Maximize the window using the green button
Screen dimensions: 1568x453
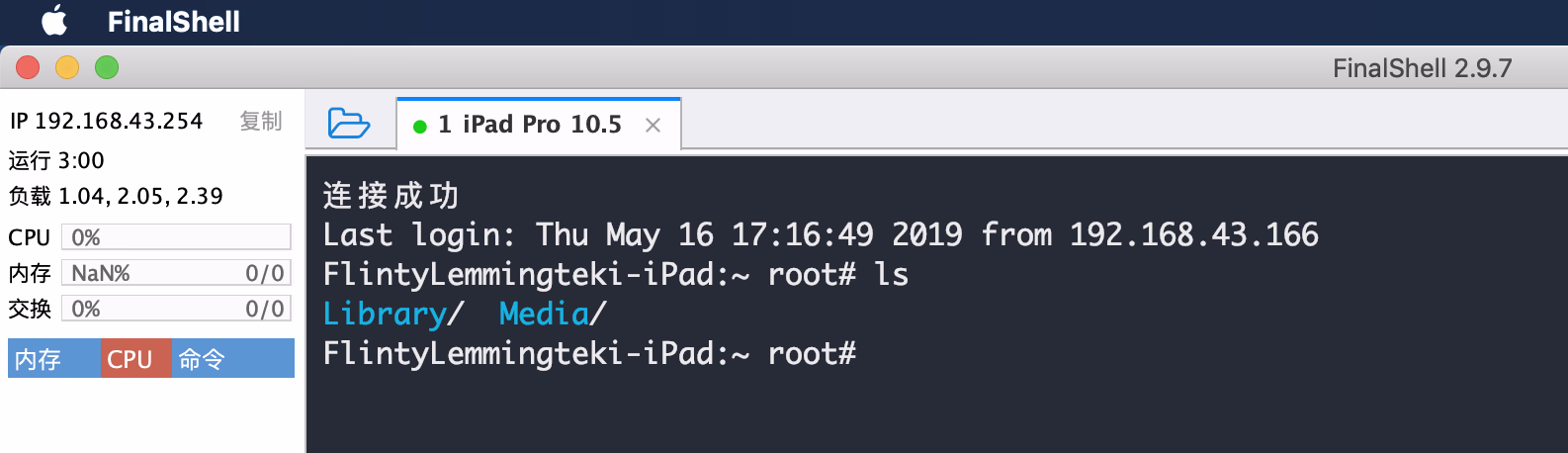(107, 67)
